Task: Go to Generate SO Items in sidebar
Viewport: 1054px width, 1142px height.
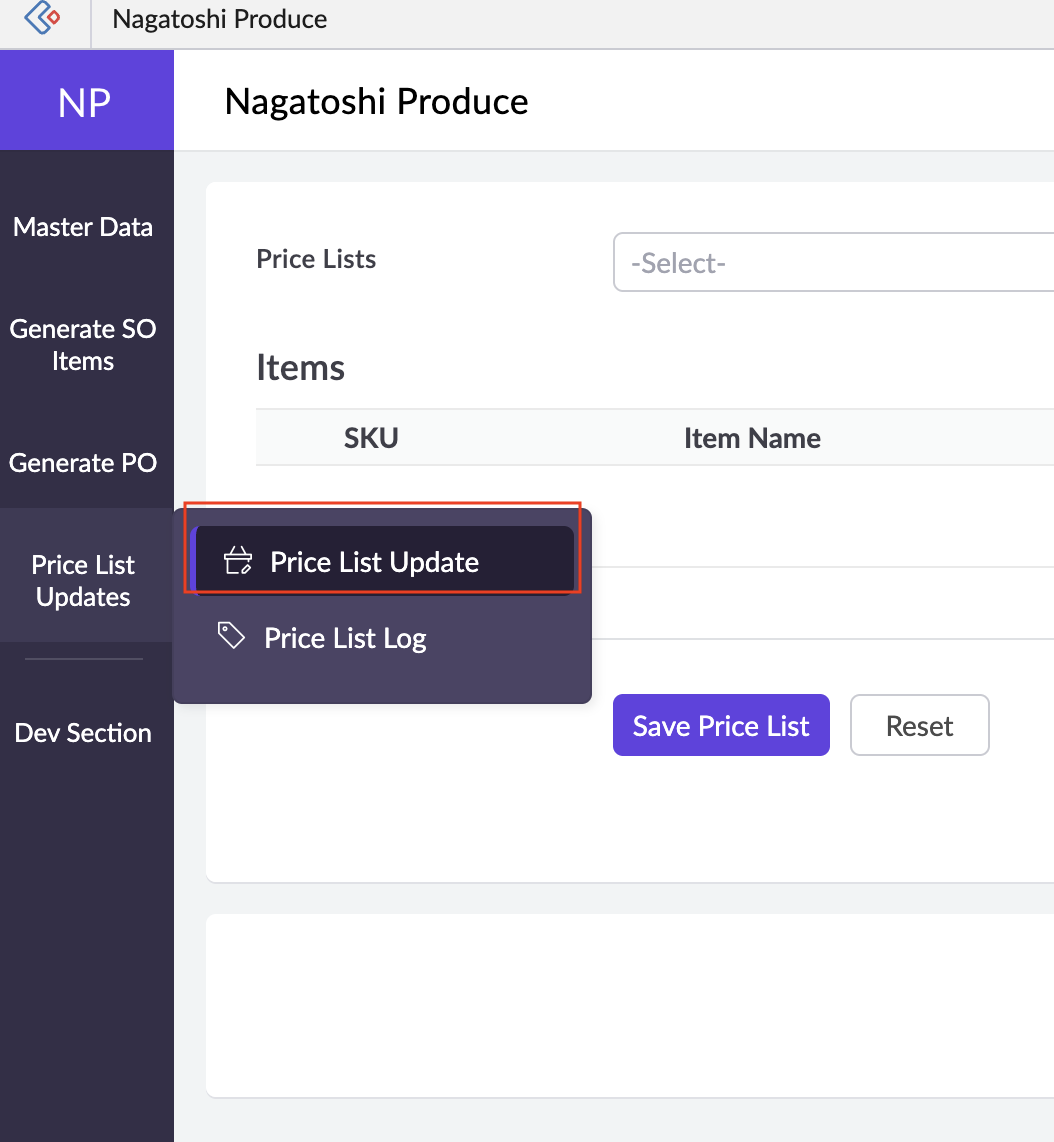Action: pos(83,345)
